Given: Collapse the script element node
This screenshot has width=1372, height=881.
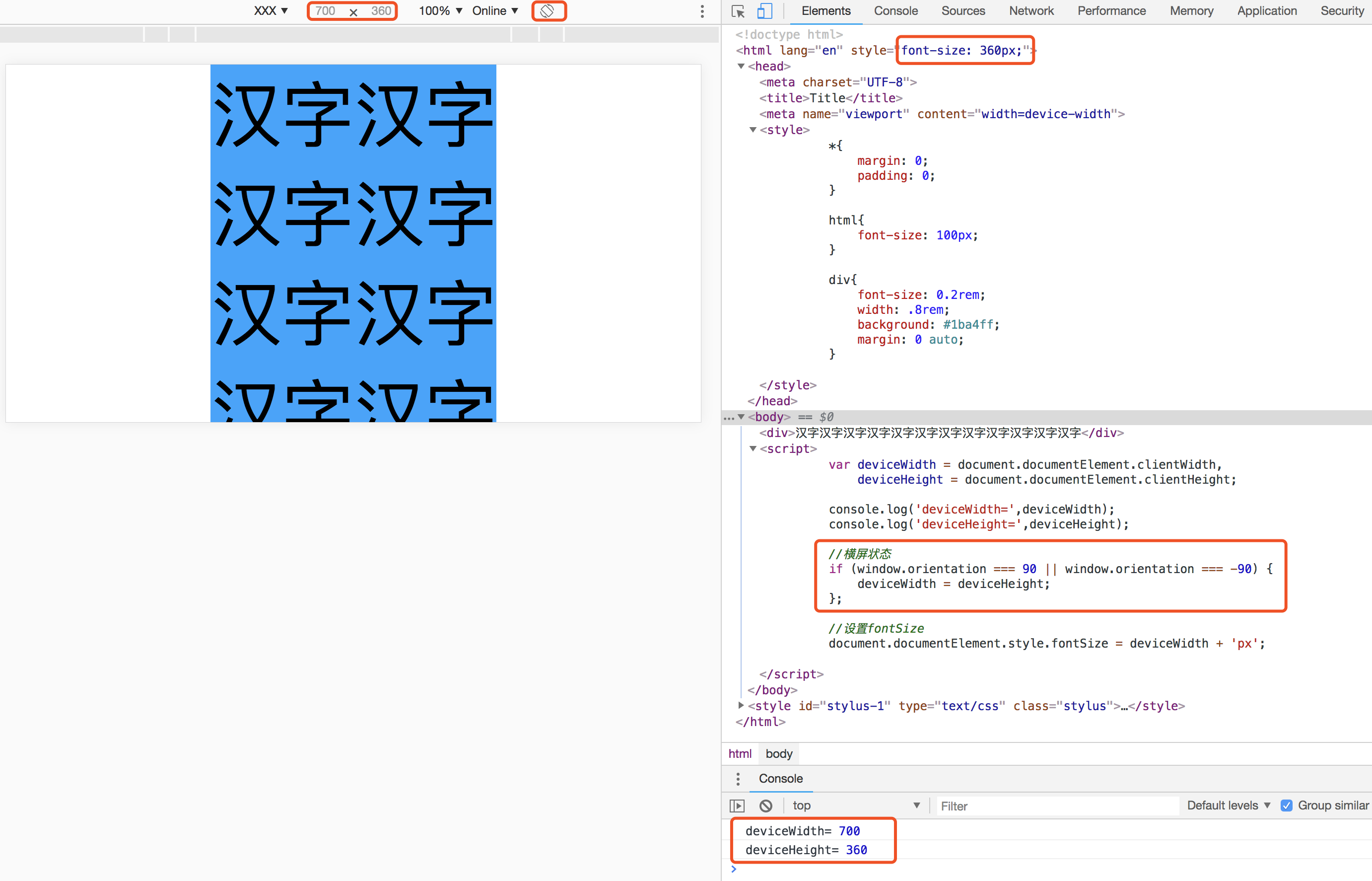Looking at the screenshot, I should tap(754, 449).
